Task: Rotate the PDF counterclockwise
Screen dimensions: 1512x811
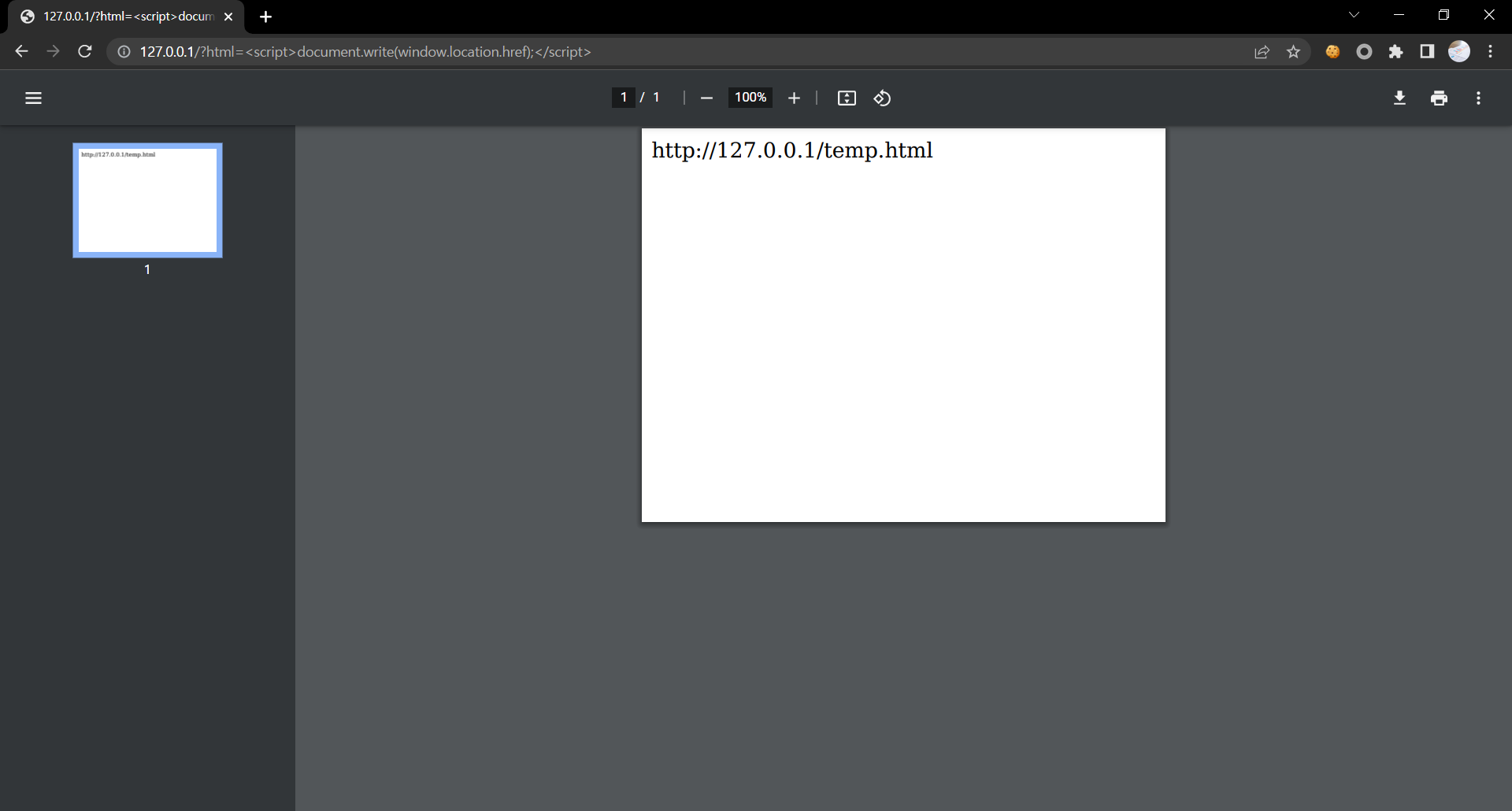Action: [882, 98]
